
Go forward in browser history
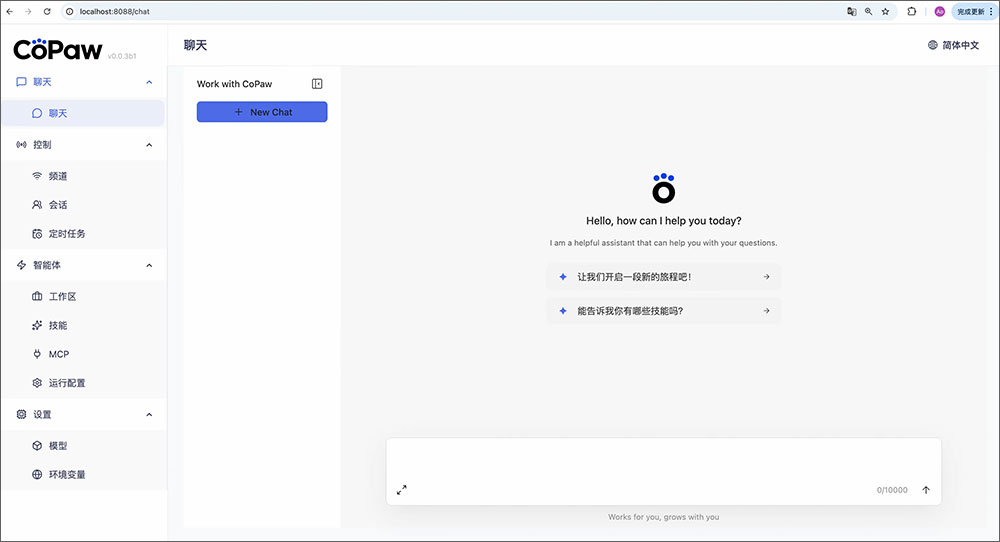pyautogui.click(x=28, y=11)
